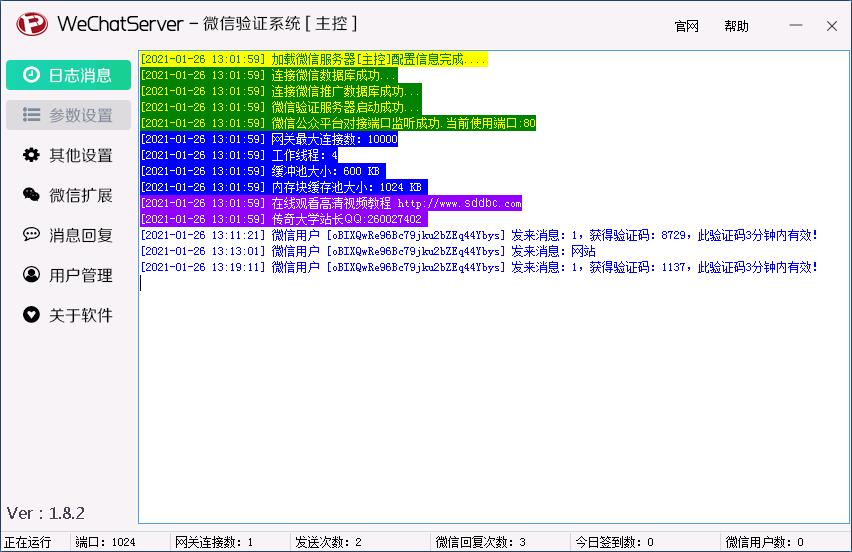Open the 消息回复 page
The image size is (852, 552).
(68, 235)
